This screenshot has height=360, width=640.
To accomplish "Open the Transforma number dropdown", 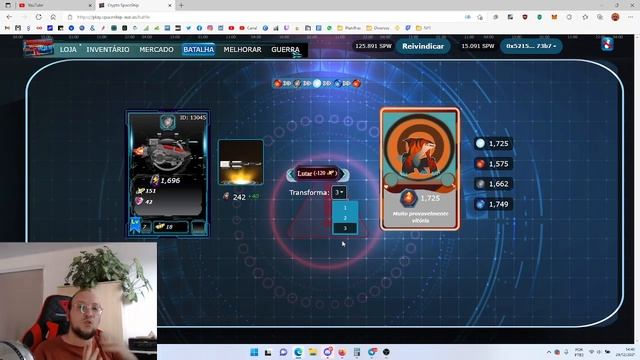I will [339, 192].
